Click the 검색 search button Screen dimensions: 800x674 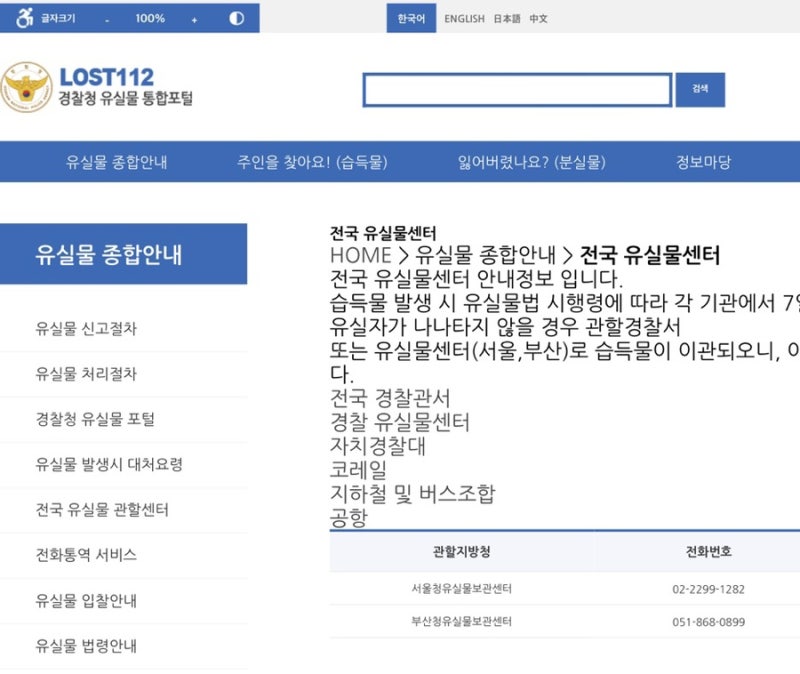click(700, 90)
